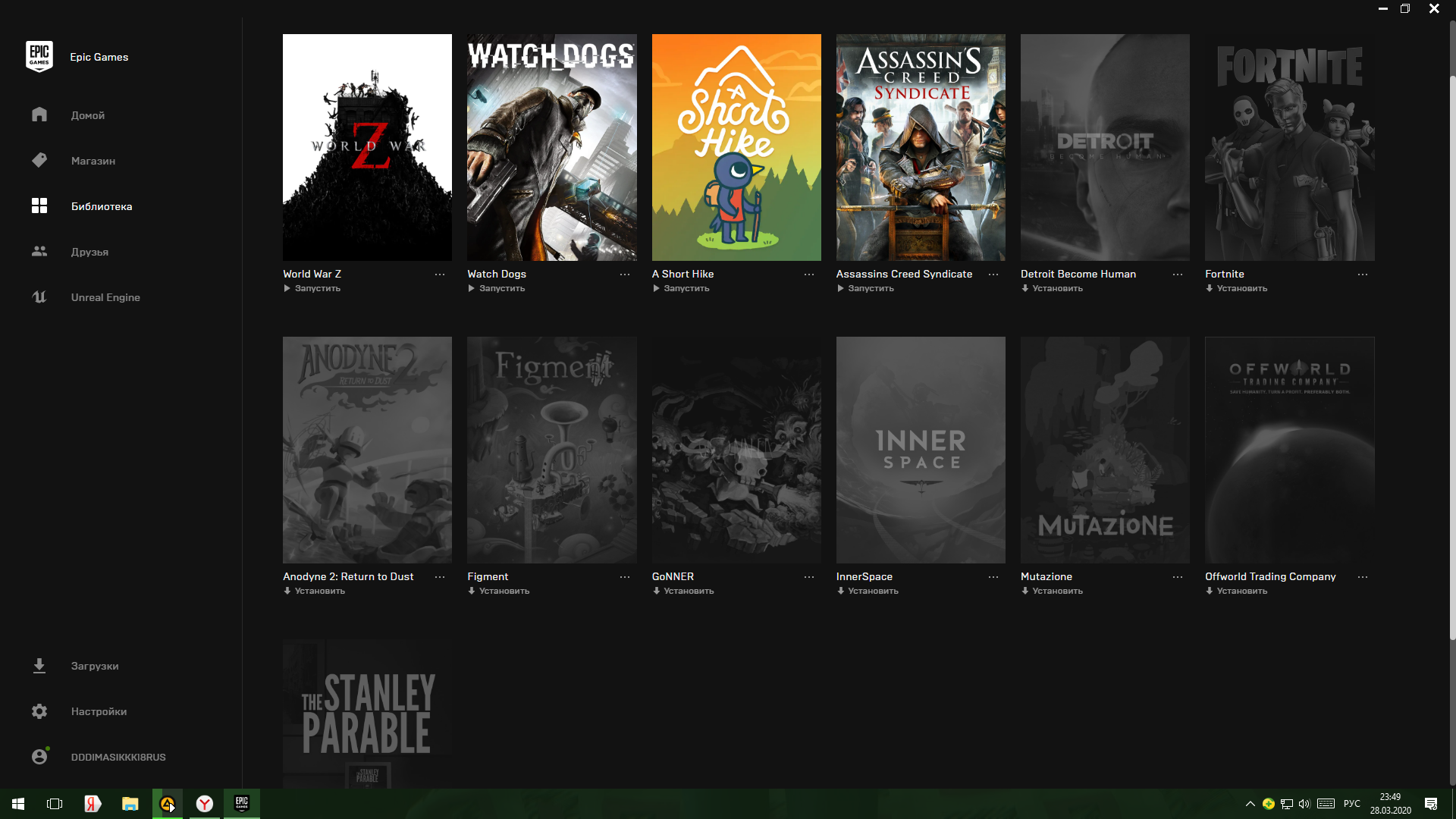Screen dimensions: 1456x819
Task: Open Настройки in sidebar
Action: coord(99,711)
